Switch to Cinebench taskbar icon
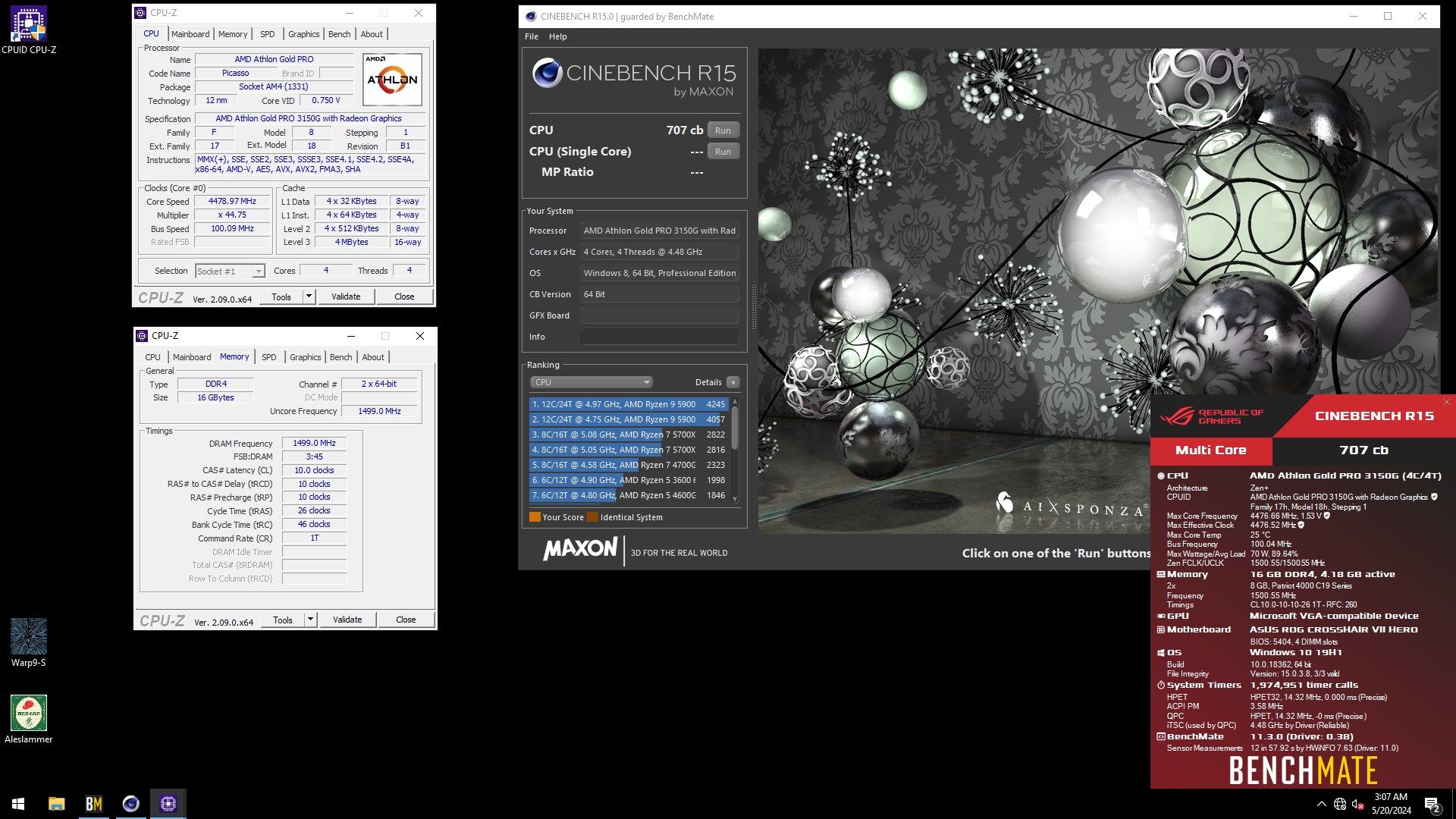The image size is (1456, 819). [131, 804]
